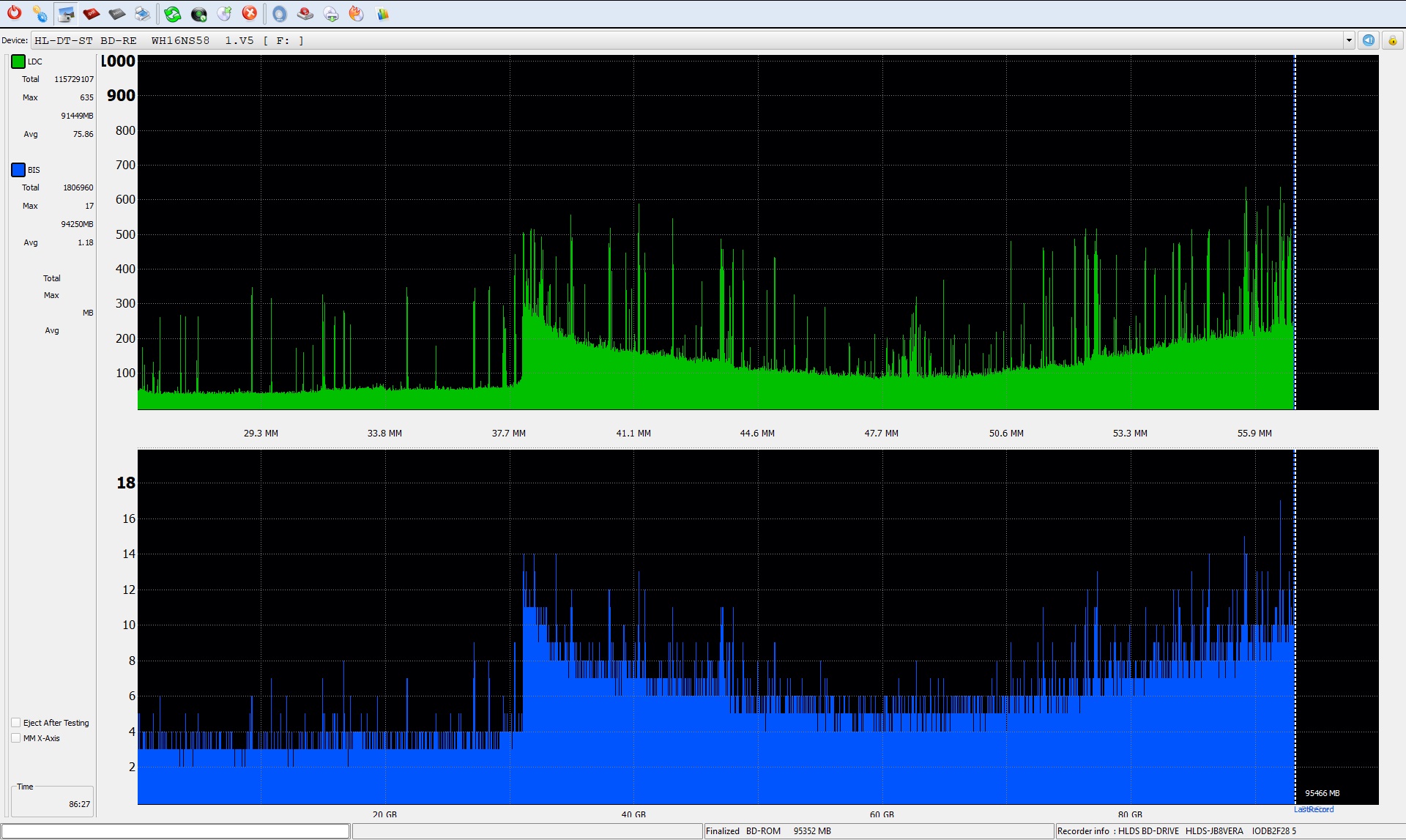The height and width of the screenshot is (840, 1406).
Task: Click the printer icon
Action: click(x=142, y=13)
